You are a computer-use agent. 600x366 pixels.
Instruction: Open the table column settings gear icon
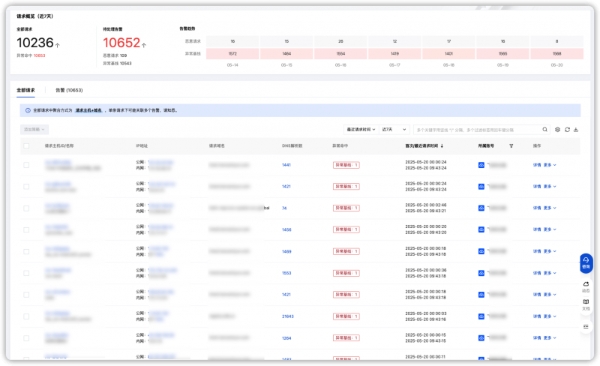pyautogui.click(x=558, y=129)
